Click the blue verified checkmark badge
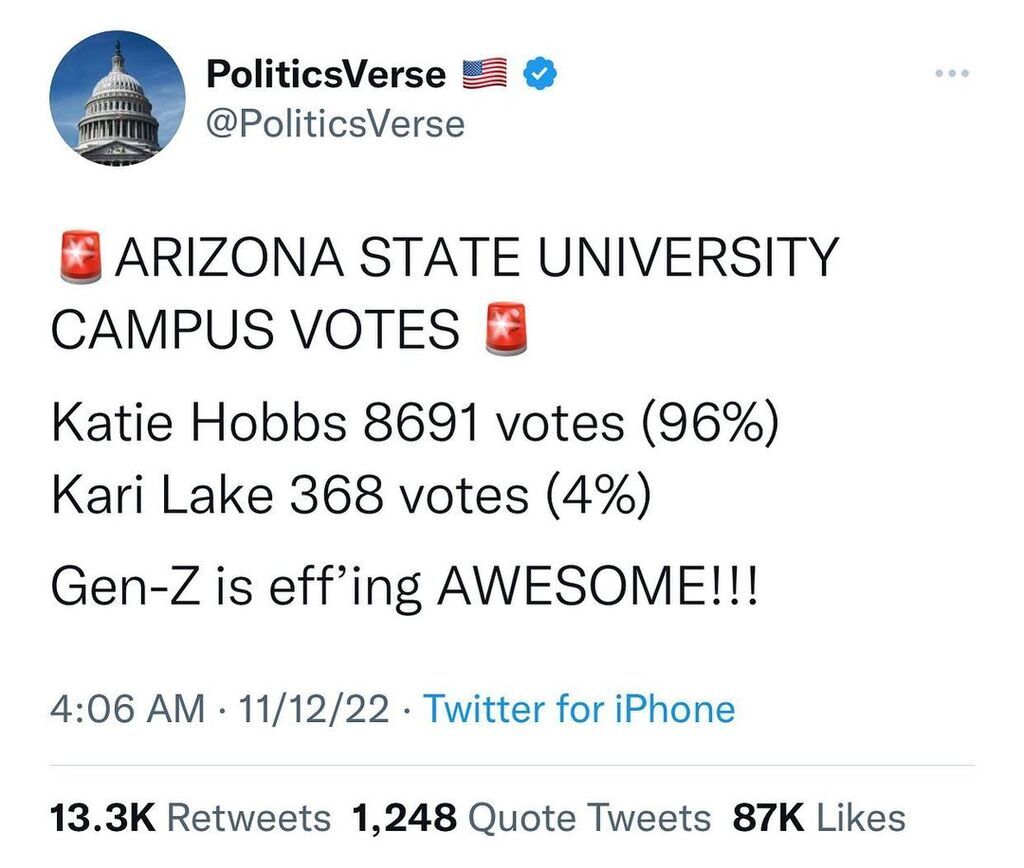Screen dimensions: 1024x868 (540, 72)
